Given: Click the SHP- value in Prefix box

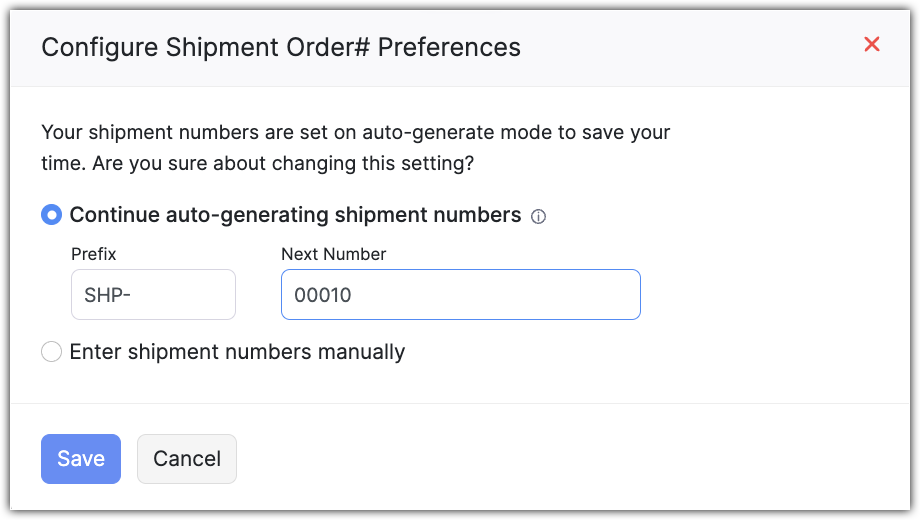Looking at the screenshot, I should point(107,296).
